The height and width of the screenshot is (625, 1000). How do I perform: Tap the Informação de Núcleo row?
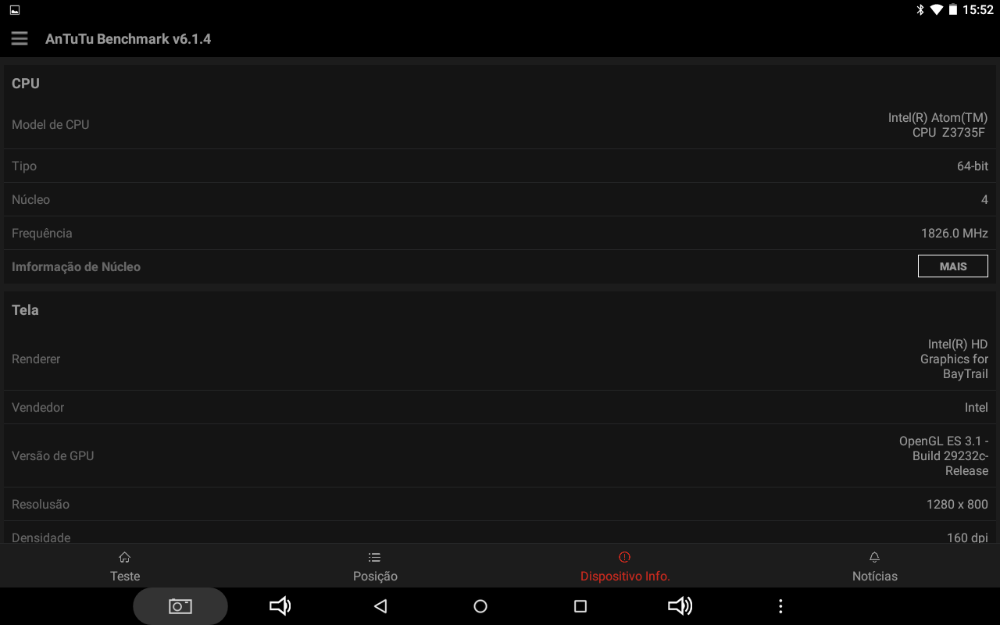click(x=500, y=267)
